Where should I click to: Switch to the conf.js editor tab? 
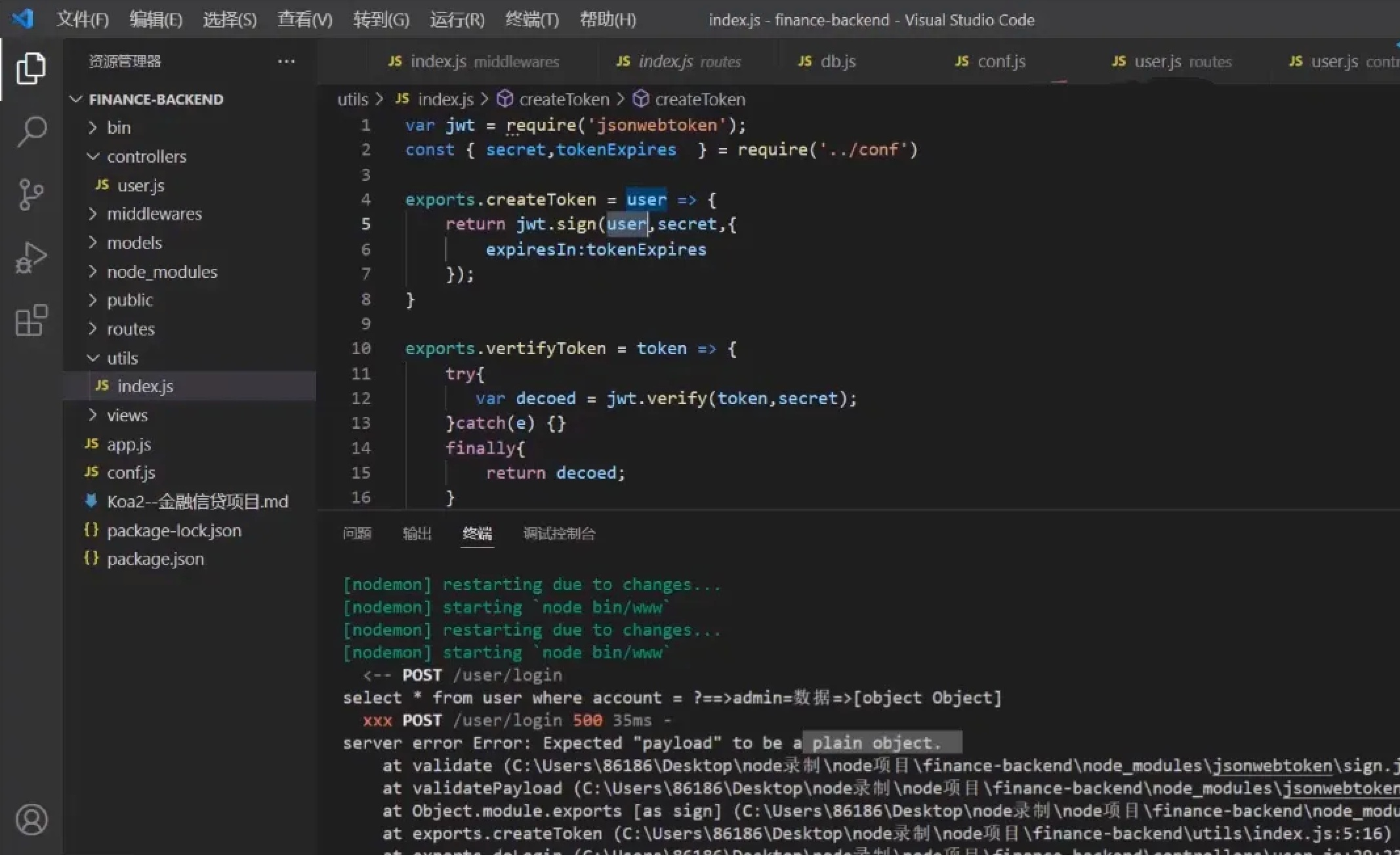tap(1000, 61)
